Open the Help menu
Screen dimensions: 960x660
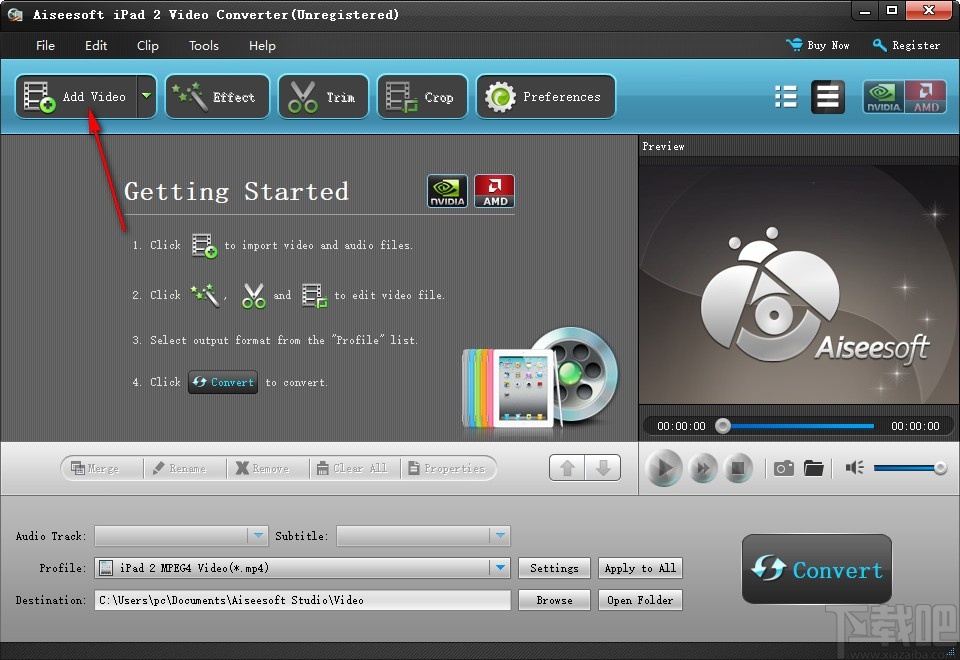pyautogui.click(x=262, y=46)
